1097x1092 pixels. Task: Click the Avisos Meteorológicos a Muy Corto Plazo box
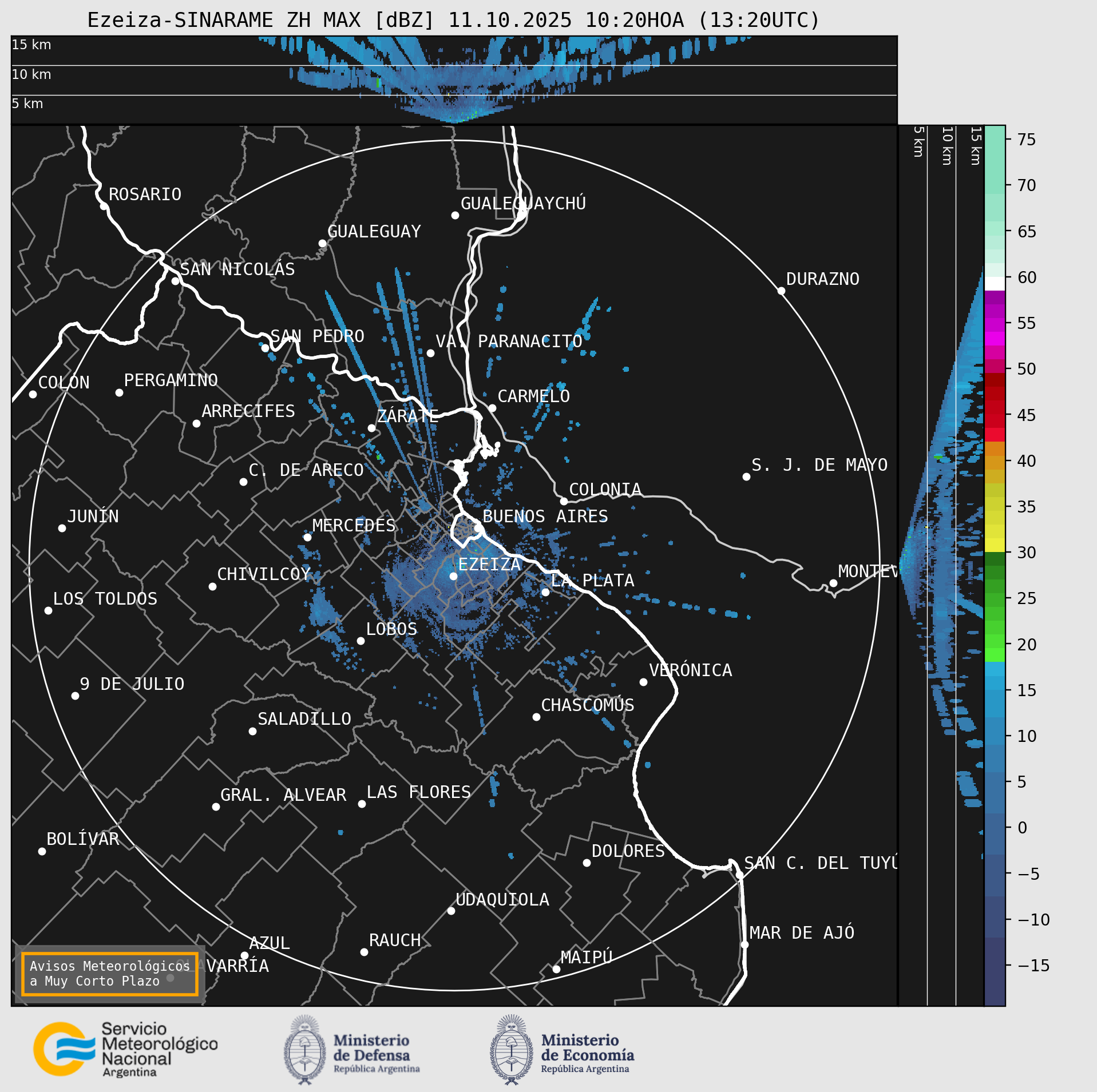pyautogui.click(x=109, y=974)
